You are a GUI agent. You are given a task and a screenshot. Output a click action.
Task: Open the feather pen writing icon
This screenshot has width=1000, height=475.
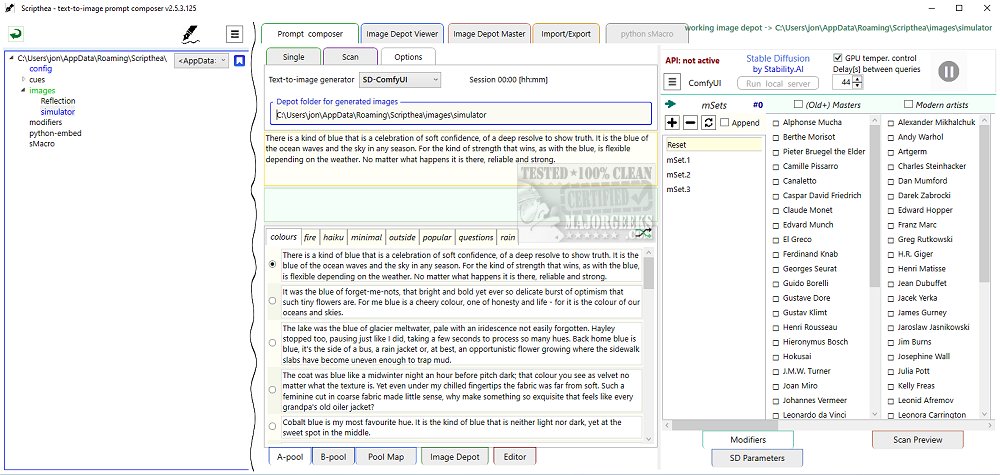click(x=190, y=34)
